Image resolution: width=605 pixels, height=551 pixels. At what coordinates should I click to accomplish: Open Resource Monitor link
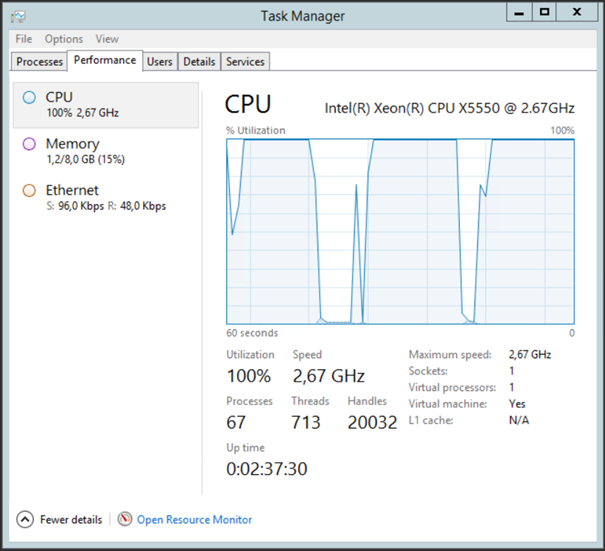(194, 519)
